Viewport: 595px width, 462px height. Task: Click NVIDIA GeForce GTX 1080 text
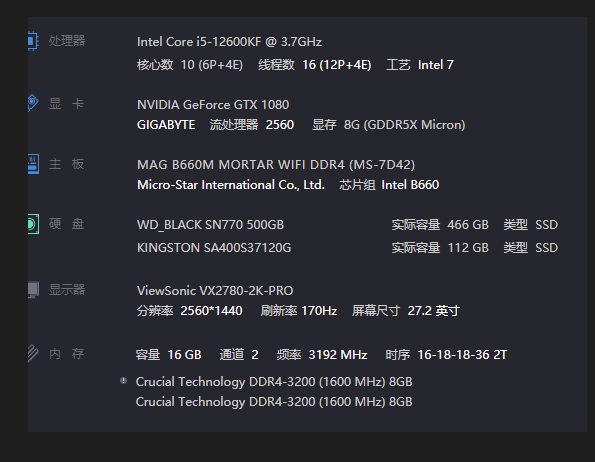coord(213,105)
